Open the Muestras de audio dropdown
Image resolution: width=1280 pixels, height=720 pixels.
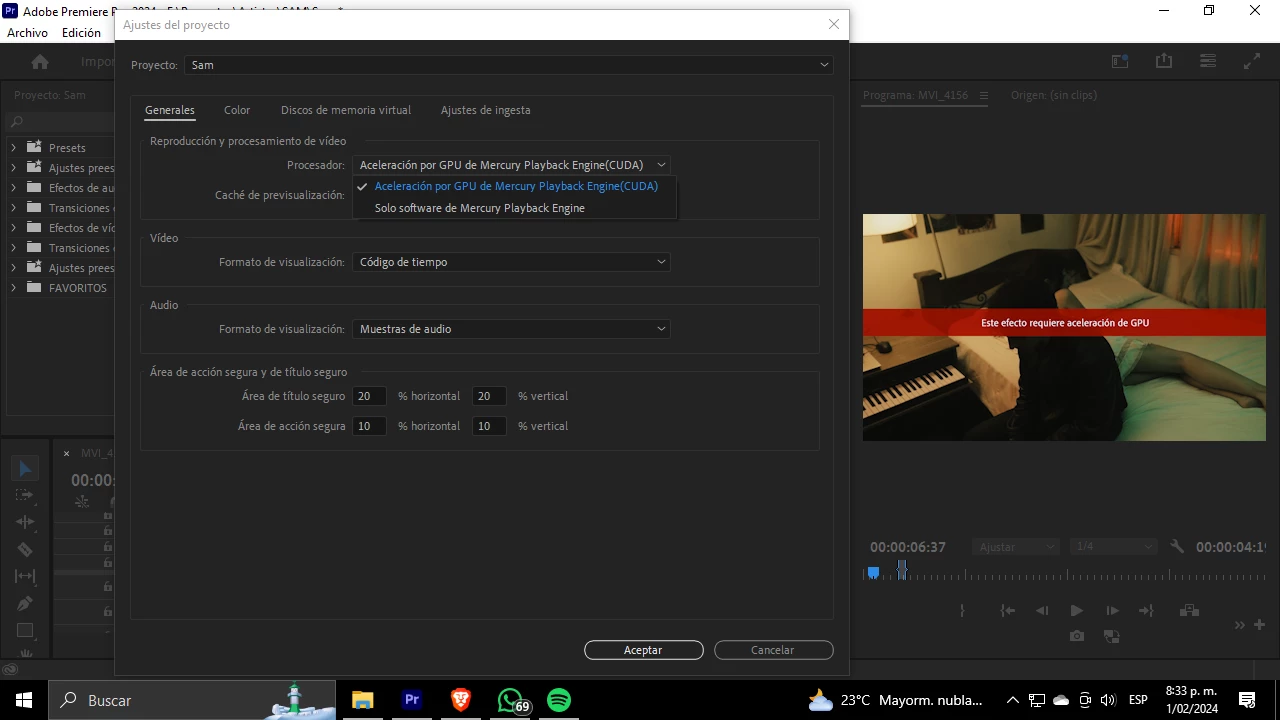(511, 329)
